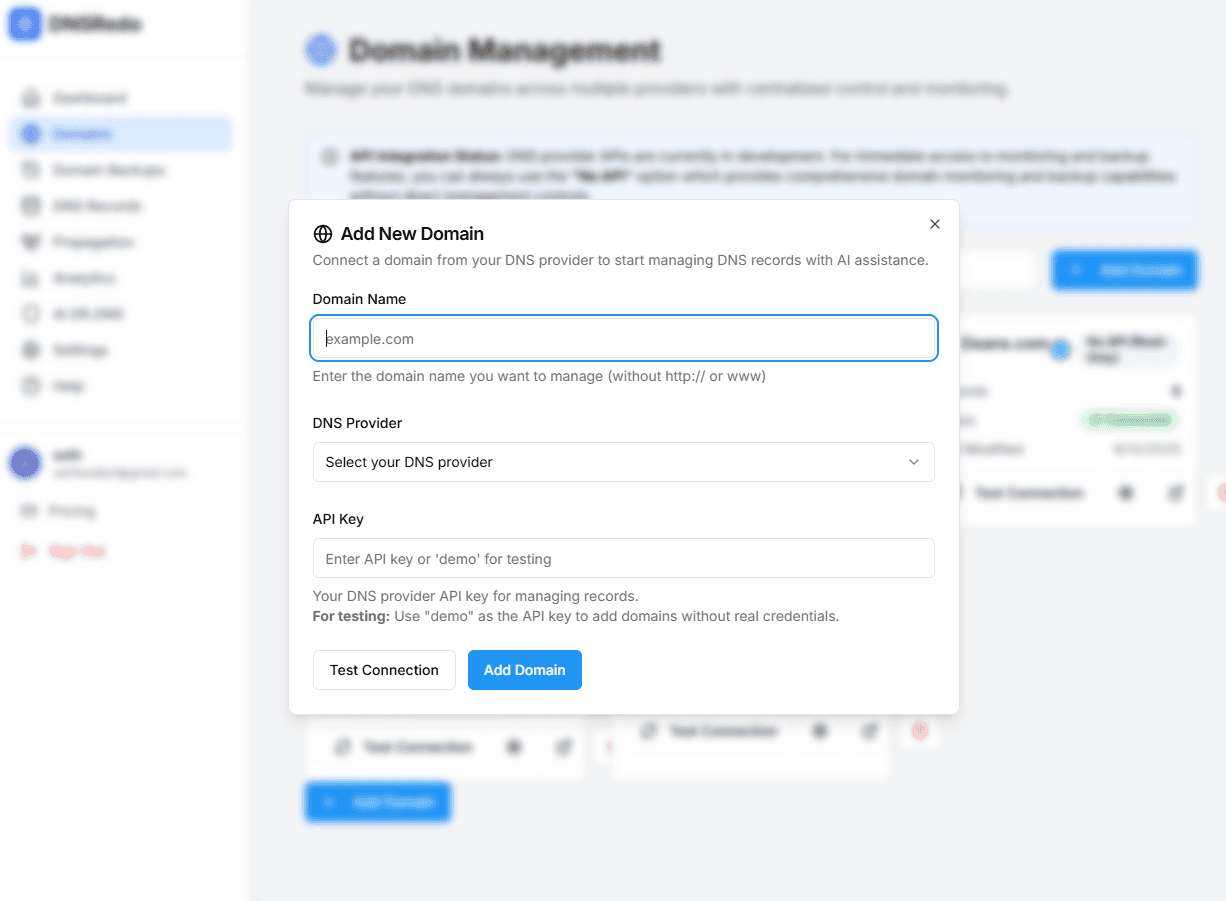Click the blurred Add Domain button at top right
The image size is (1226, 901).
point(1125,270)
